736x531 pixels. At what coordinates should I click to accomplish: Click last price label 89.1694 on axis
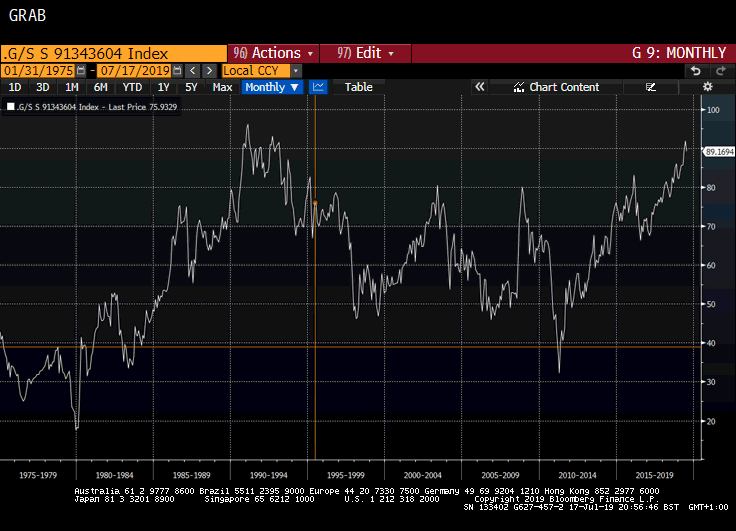click(719, 152)
